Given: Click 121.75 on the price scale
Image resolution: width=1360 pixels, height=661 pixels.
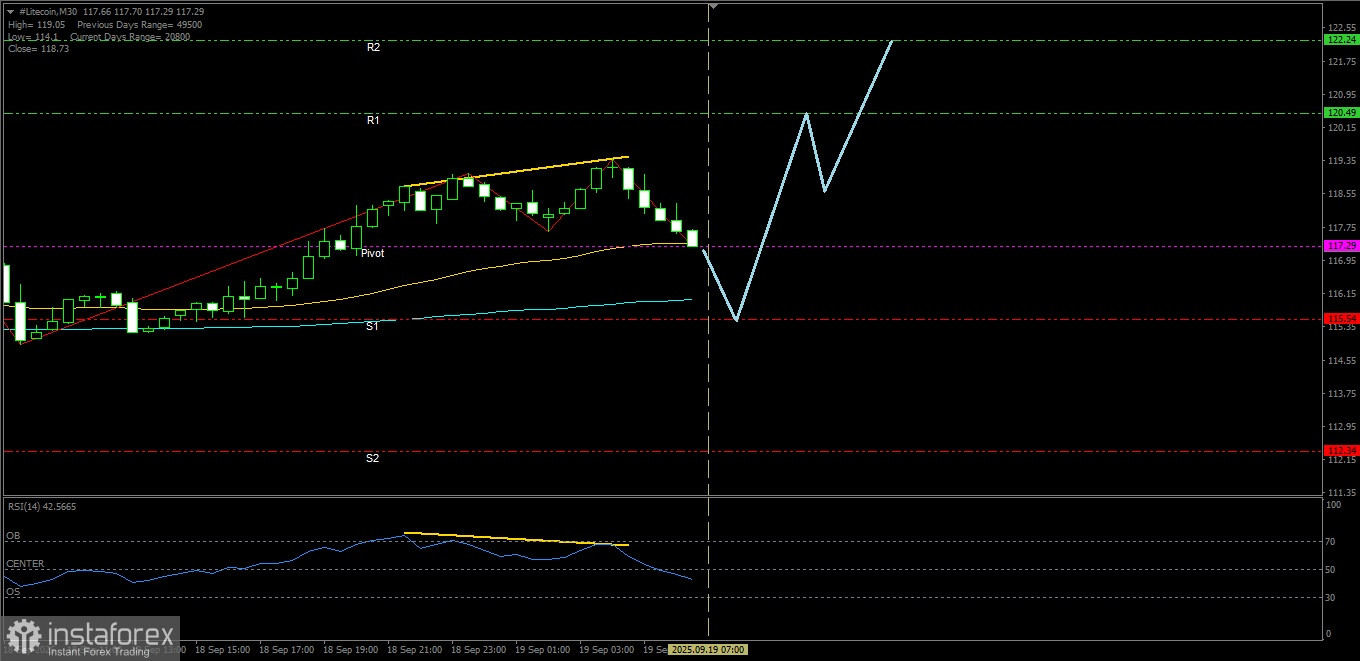Looking at the screenshot, I should tap(1341, 61).
